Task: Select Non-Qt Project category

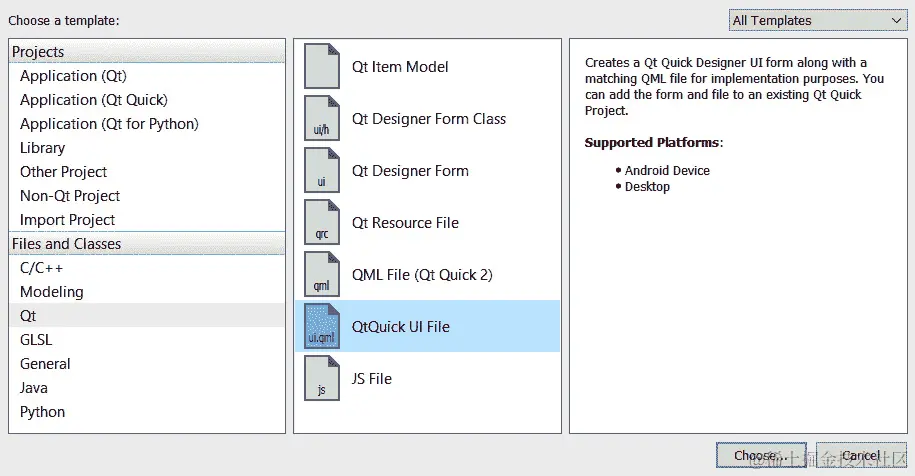Action: pyautogui.click(x=147, y=195)
